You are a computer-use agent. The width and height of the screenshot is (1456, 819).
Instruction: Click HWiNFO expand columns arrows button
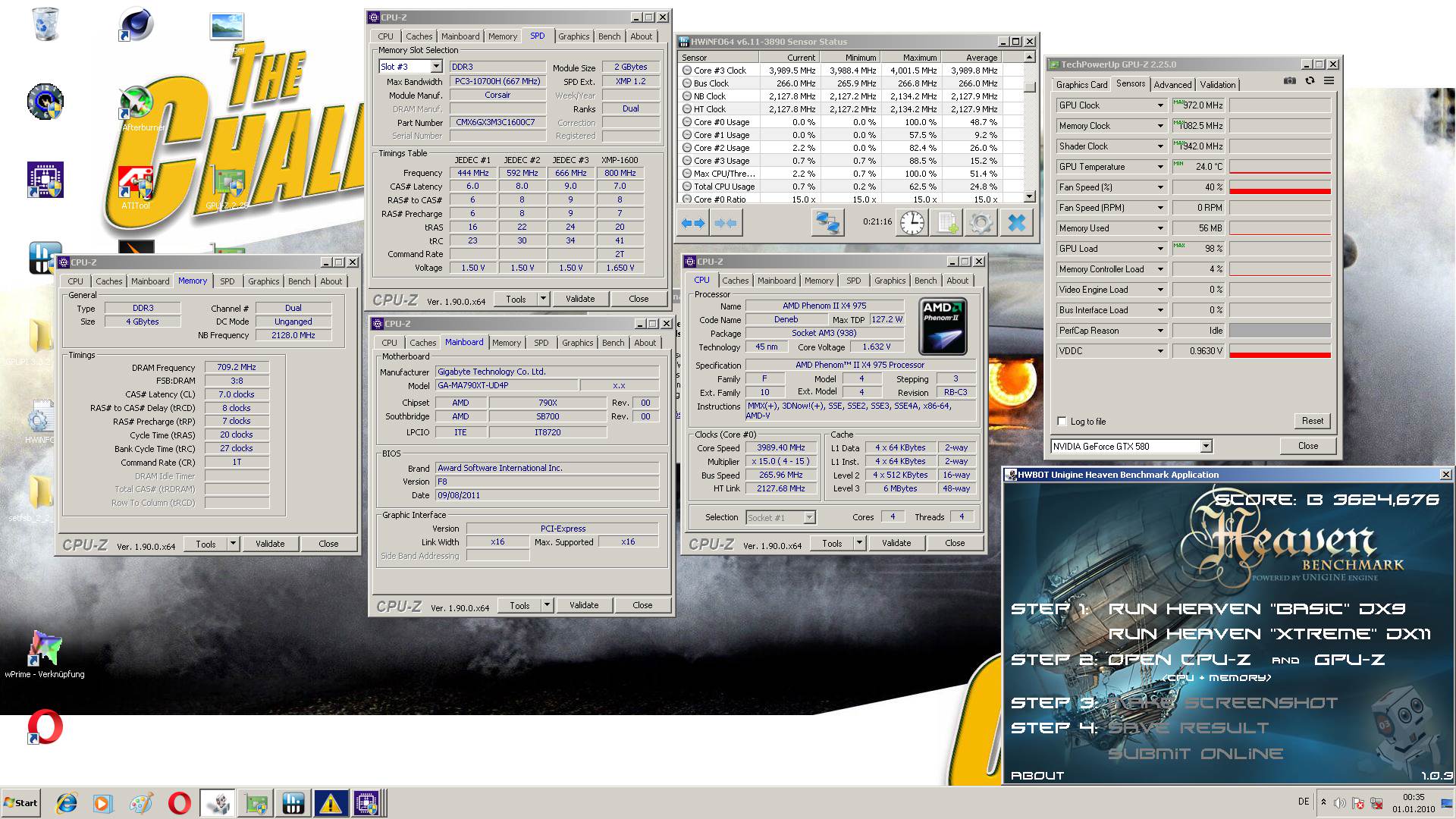(x=693, y=223)
